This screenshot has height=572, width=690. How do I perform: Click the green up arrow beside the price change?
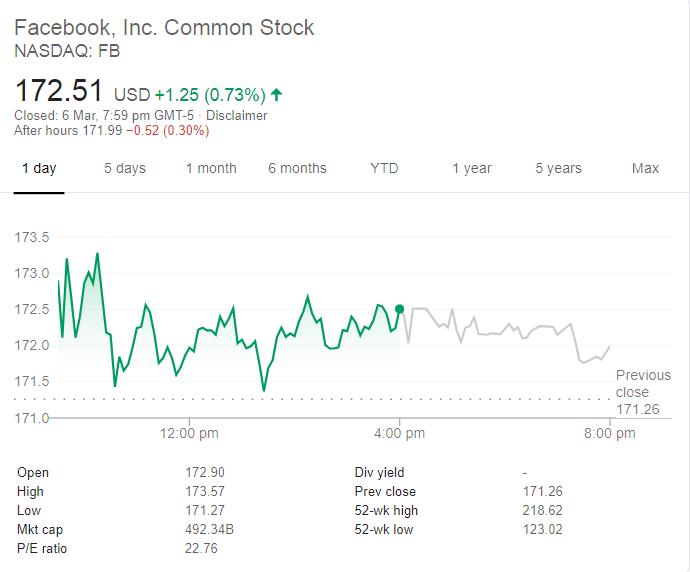click(276, 95)
